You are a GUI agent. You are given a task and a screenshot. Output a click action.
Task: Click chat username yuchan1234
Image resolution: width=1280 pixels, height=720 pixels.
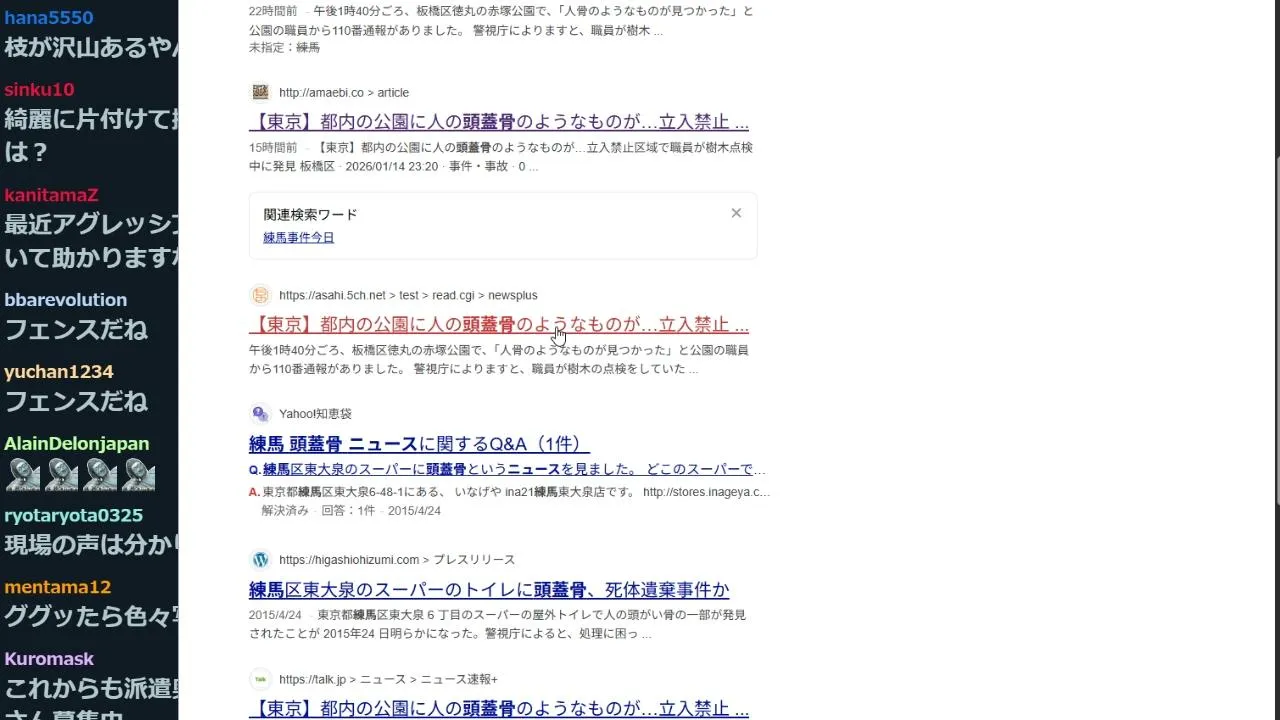(x=59, y=372)
